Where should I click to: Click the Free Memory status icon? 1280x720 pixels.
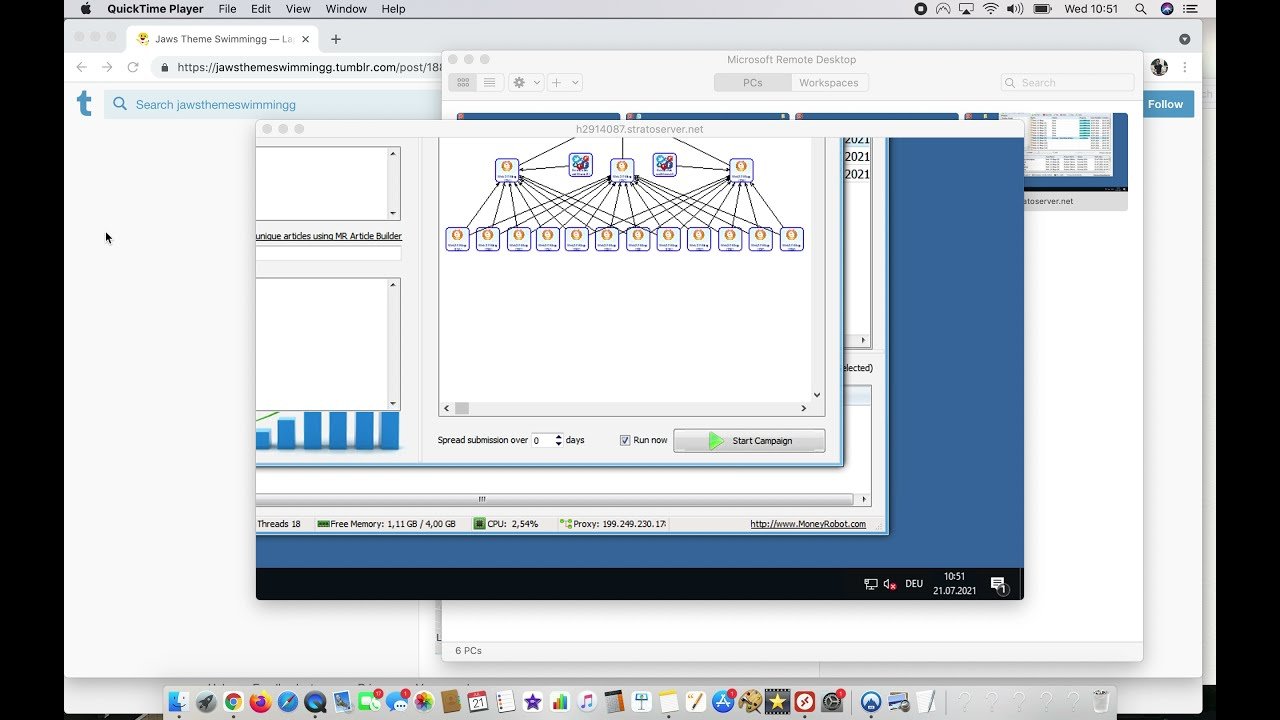point(323,524)
